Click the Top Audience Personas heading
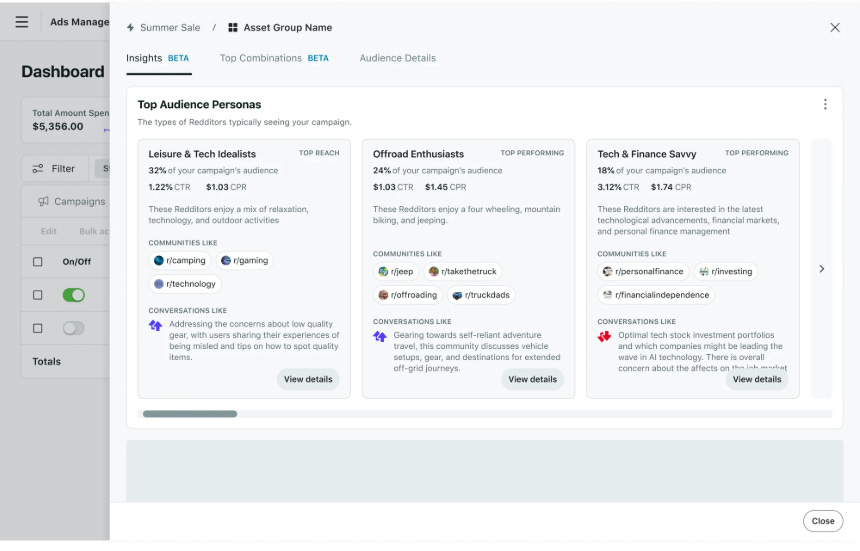Screen dimensions: 860x551 tap(199, 105)
